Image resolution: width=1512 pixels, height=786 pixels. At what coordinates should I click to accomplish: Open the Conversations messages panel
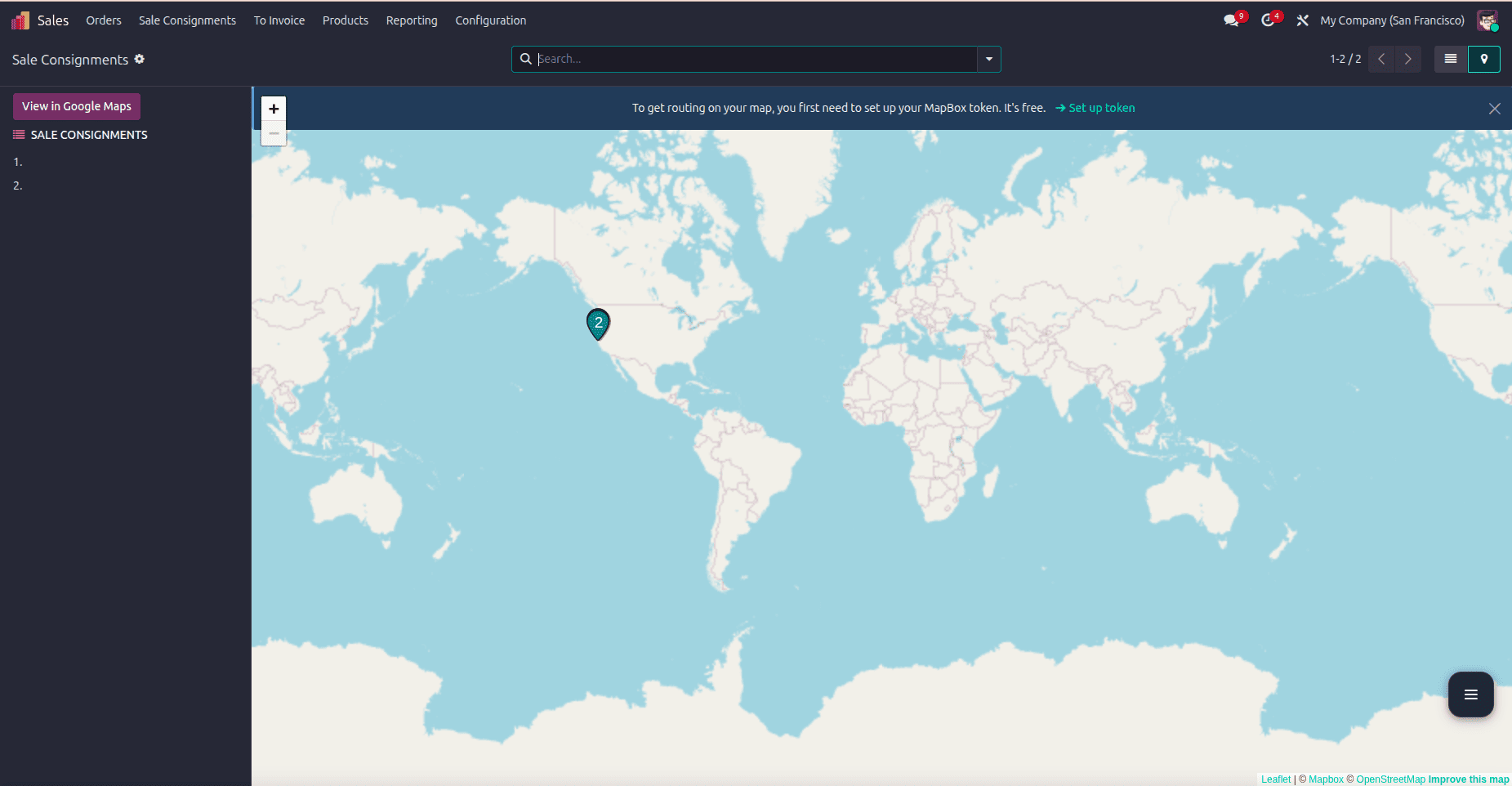click(1230, 20)
